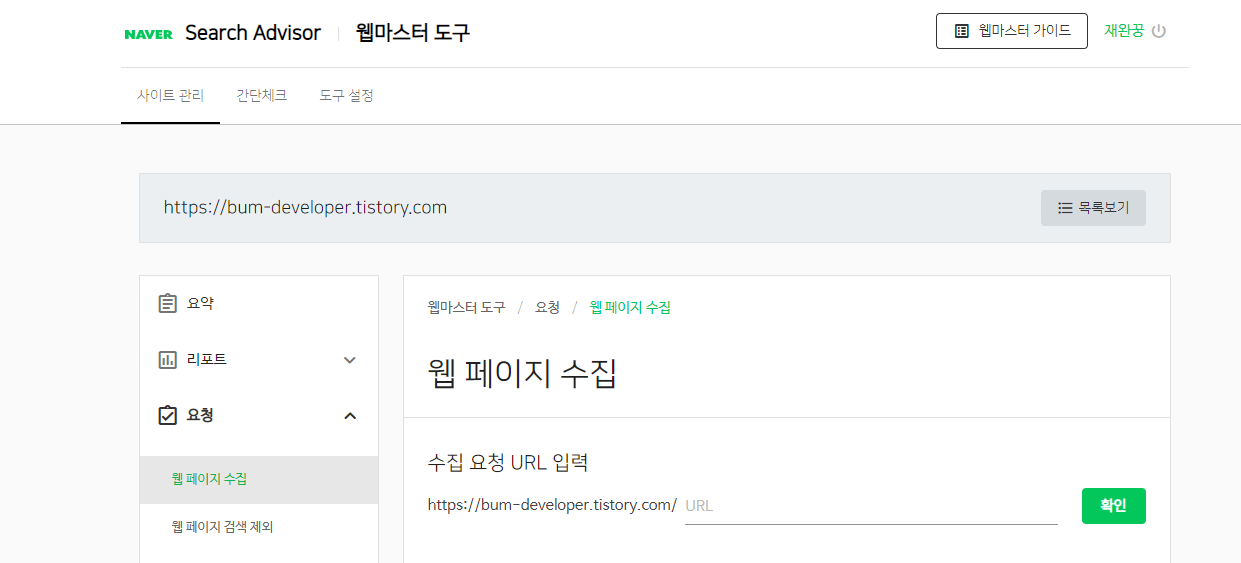
Task: Select the 사이트 관리 tab
Action: click(170, 96)
